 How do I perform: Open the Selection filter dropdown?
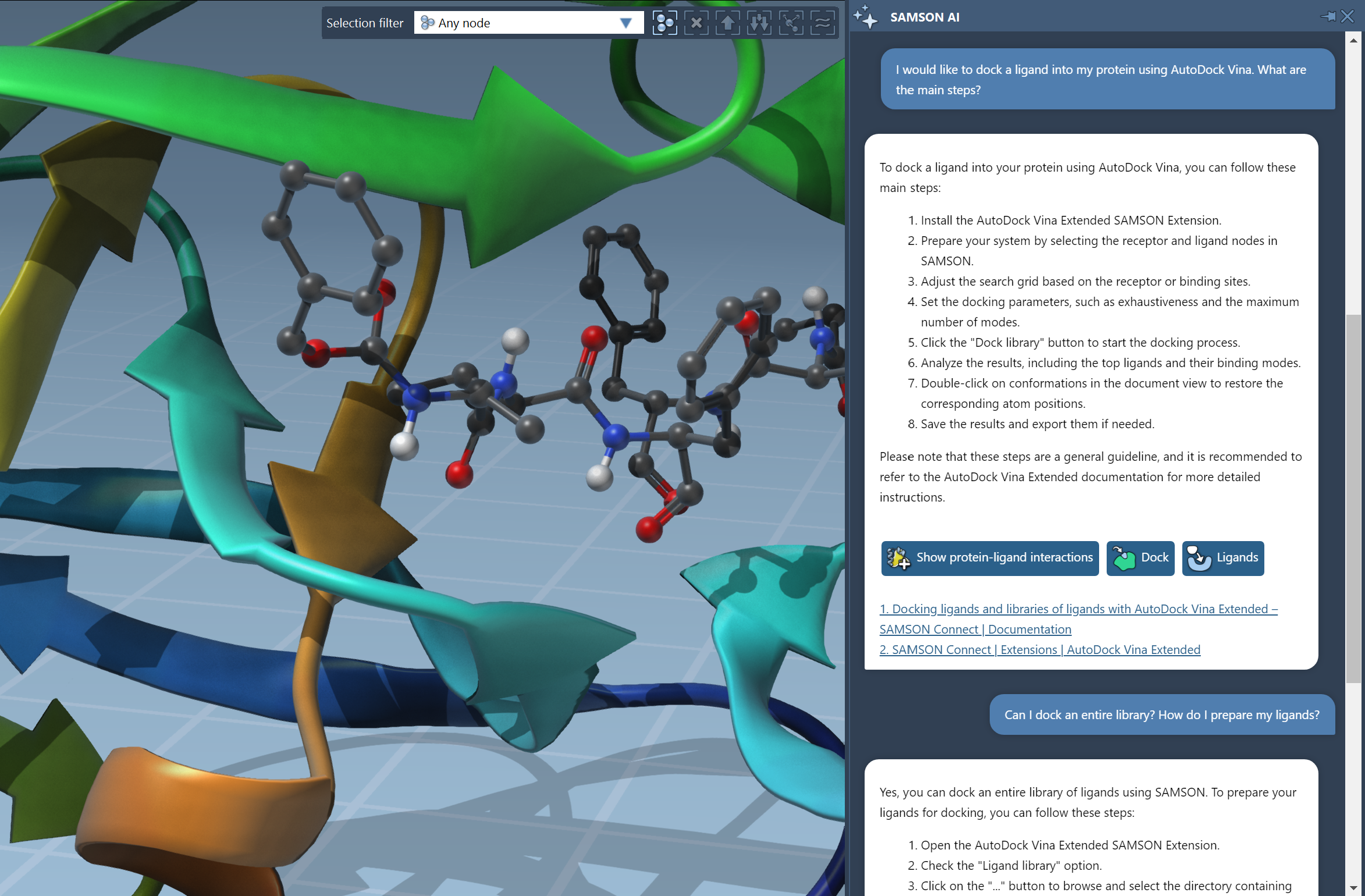coord(528,23)
